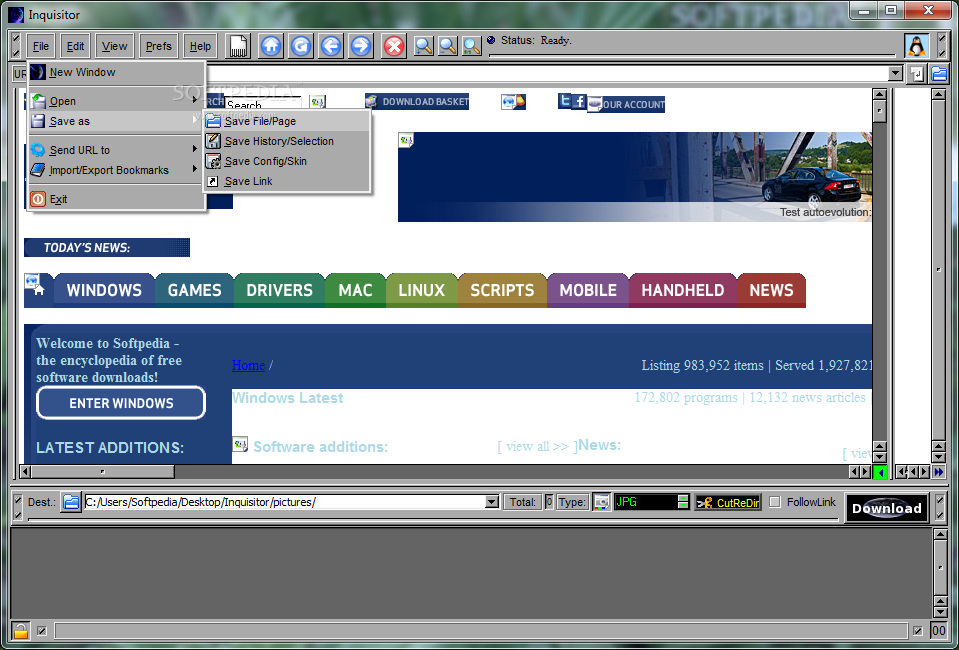Click the zoom-in magnifier icon

(424, 46)
